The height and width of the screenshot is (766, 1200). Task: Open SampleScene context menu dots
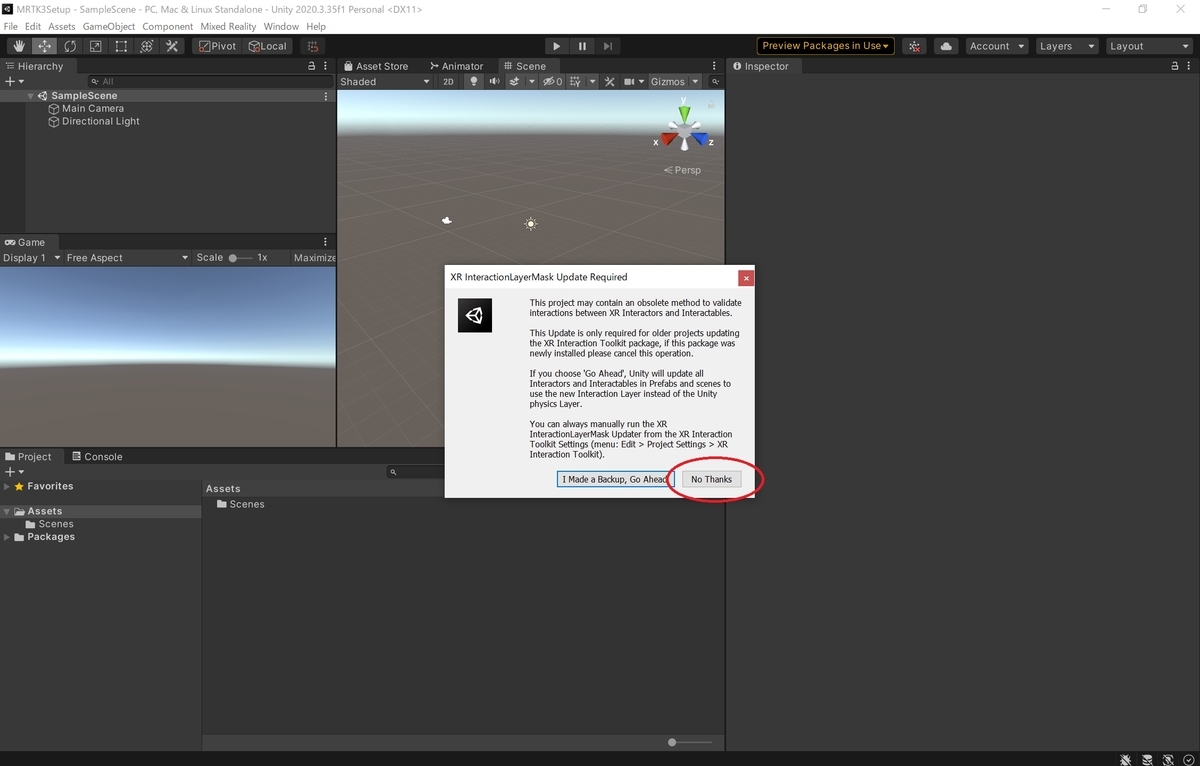click(326, 96)
